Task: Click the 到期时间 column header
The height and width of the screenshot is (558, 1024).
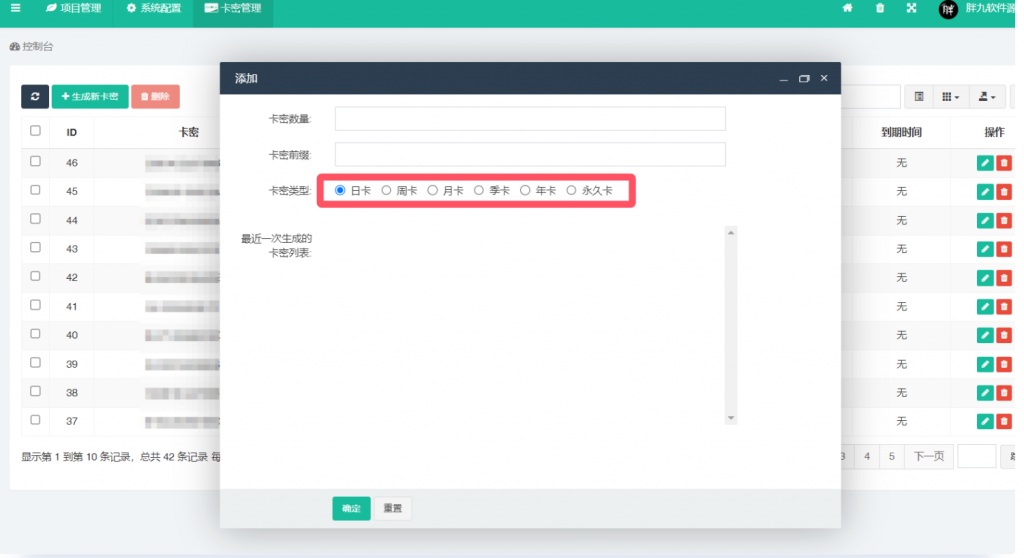Action: (x=901, y=132)
